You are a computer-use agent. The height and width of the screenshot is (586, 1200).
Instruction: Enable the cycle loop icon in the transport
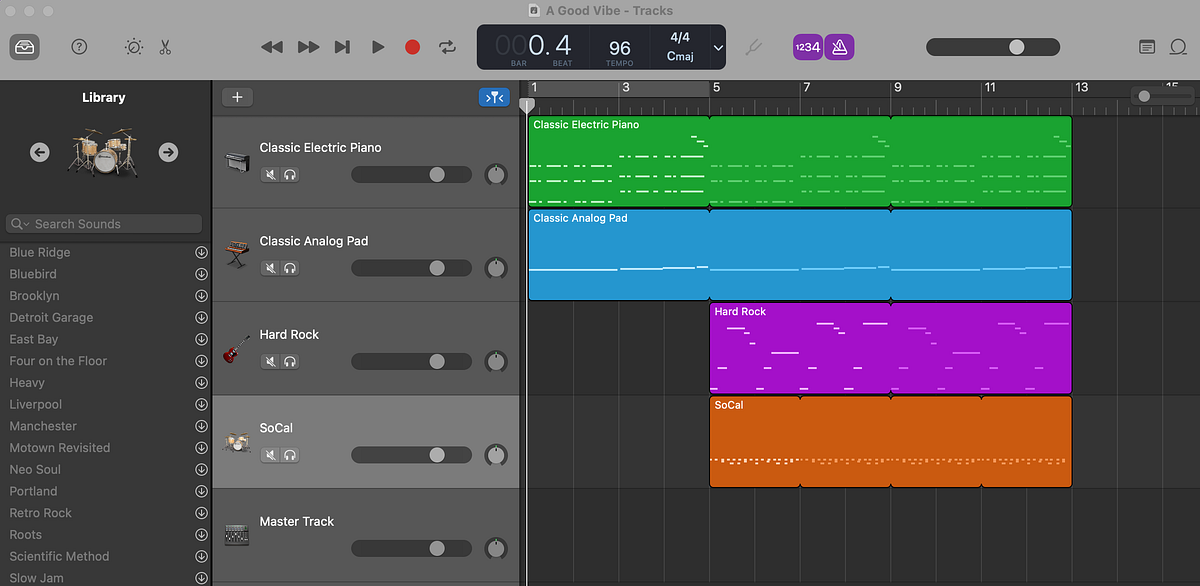[447, 46]
